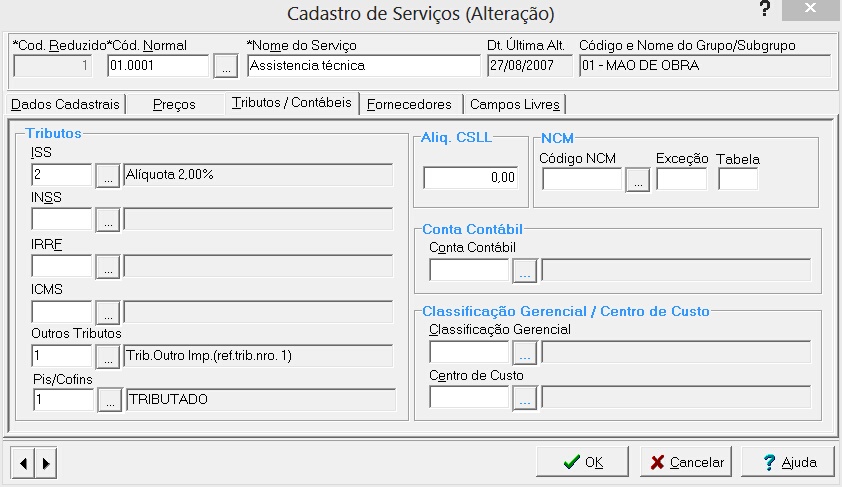This screenshot has height=487, width=842.
Task: Open Código NCM lookup ellipsis button
Action: pyautogui.click(x=637, y=179)
